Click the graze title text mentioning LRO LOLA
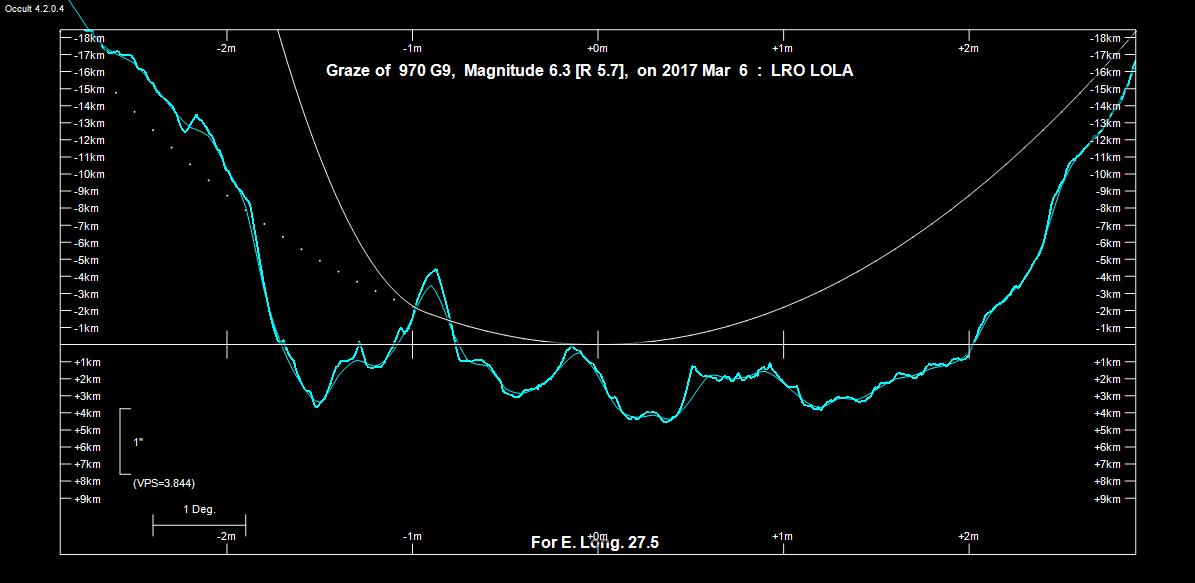 589,71
